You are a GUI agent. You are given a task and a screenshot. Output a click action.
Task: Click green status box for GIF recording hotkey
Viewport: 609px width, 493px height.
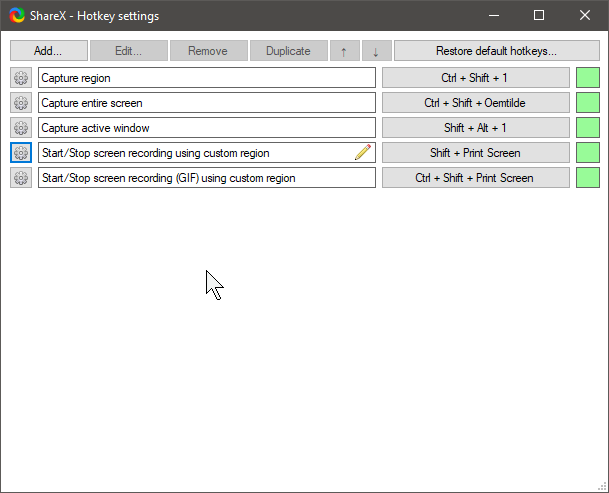point(588,178)
